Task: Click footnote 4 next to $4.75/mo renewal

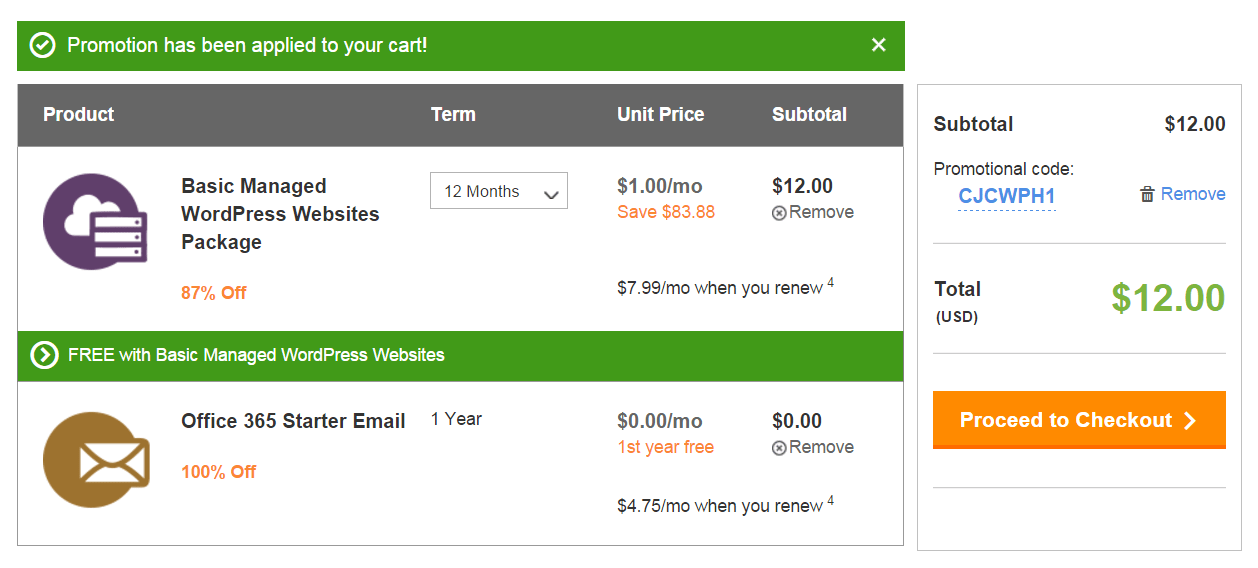Action: (x=831, y=501)
